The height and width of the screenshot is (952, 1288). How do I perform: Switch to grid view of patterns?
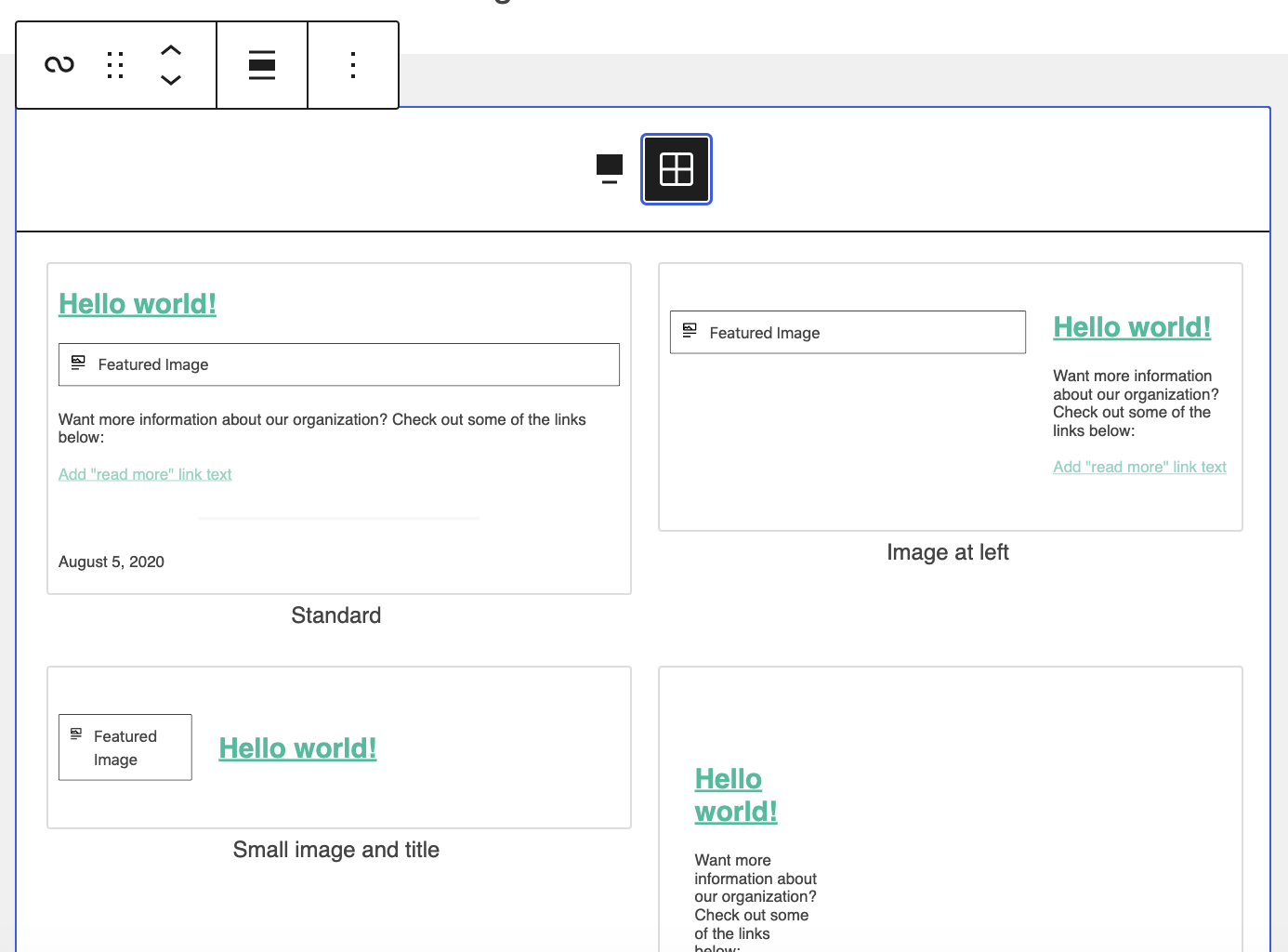677,169
